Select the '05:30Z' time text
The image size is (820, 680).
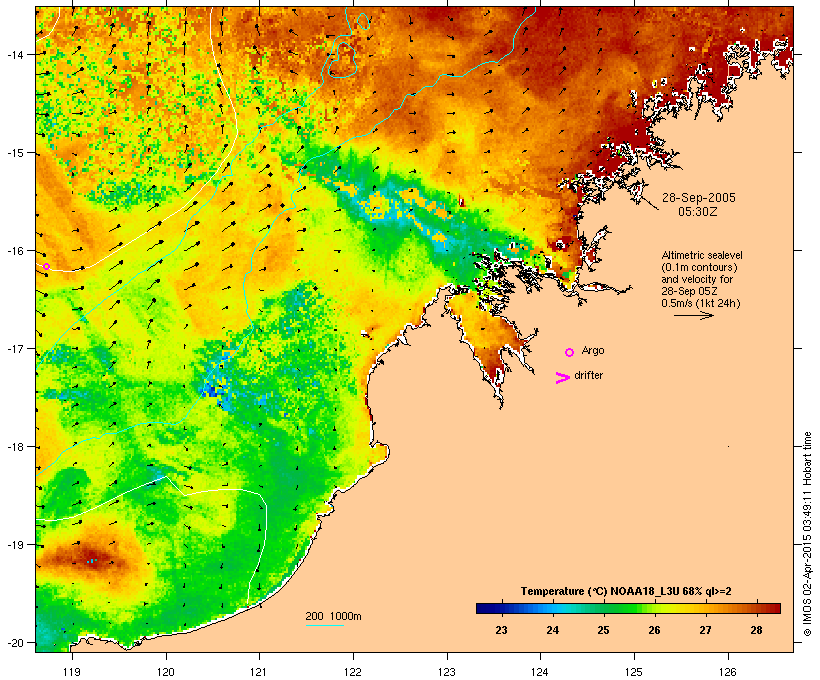pyautogui.click(x=698, y=212)
